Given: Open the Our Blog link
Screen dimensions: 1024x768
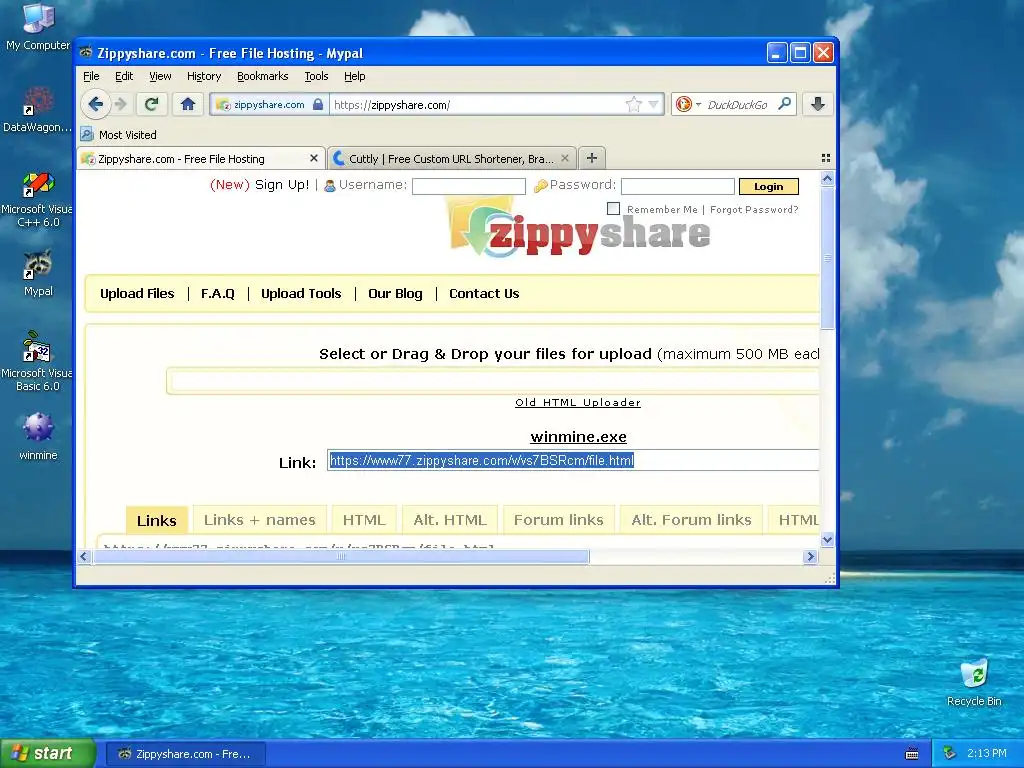Looking at the screenshot, I should tap(395, 293).
